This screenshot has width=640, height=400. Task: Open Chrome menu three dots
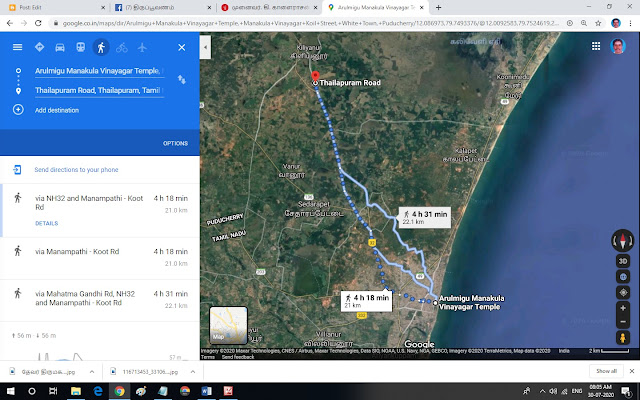[630, 23]
